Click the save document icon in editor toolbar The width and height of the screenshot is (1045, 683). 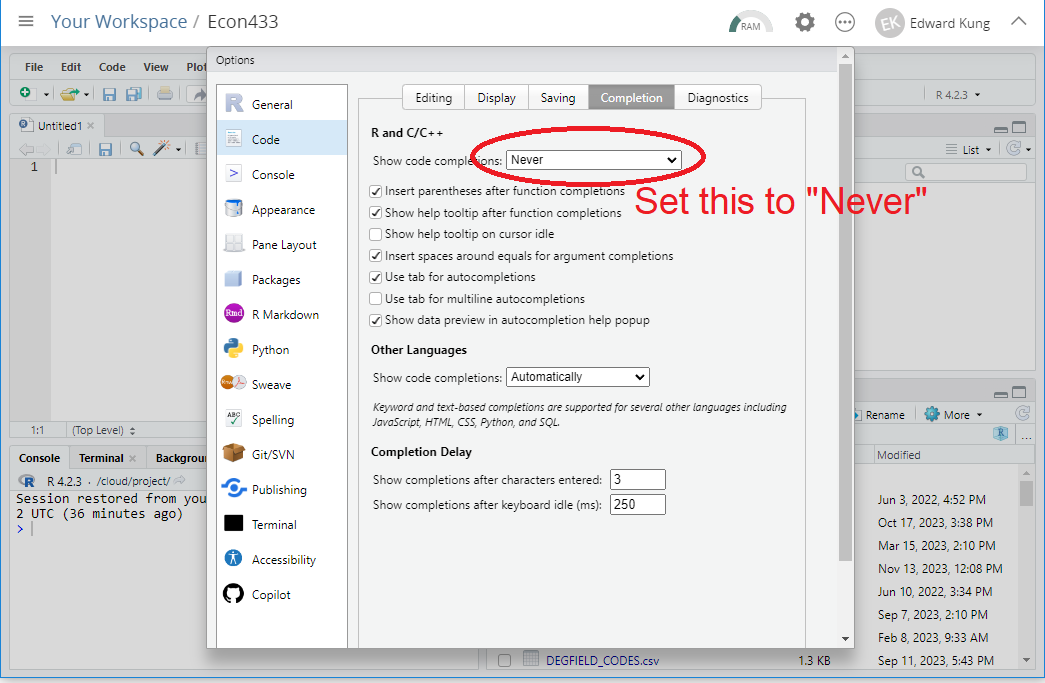105,149
